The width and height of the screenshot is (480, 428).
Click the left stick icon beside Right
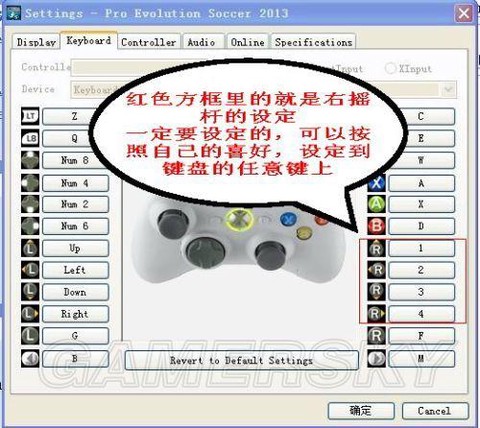[30, 314]
